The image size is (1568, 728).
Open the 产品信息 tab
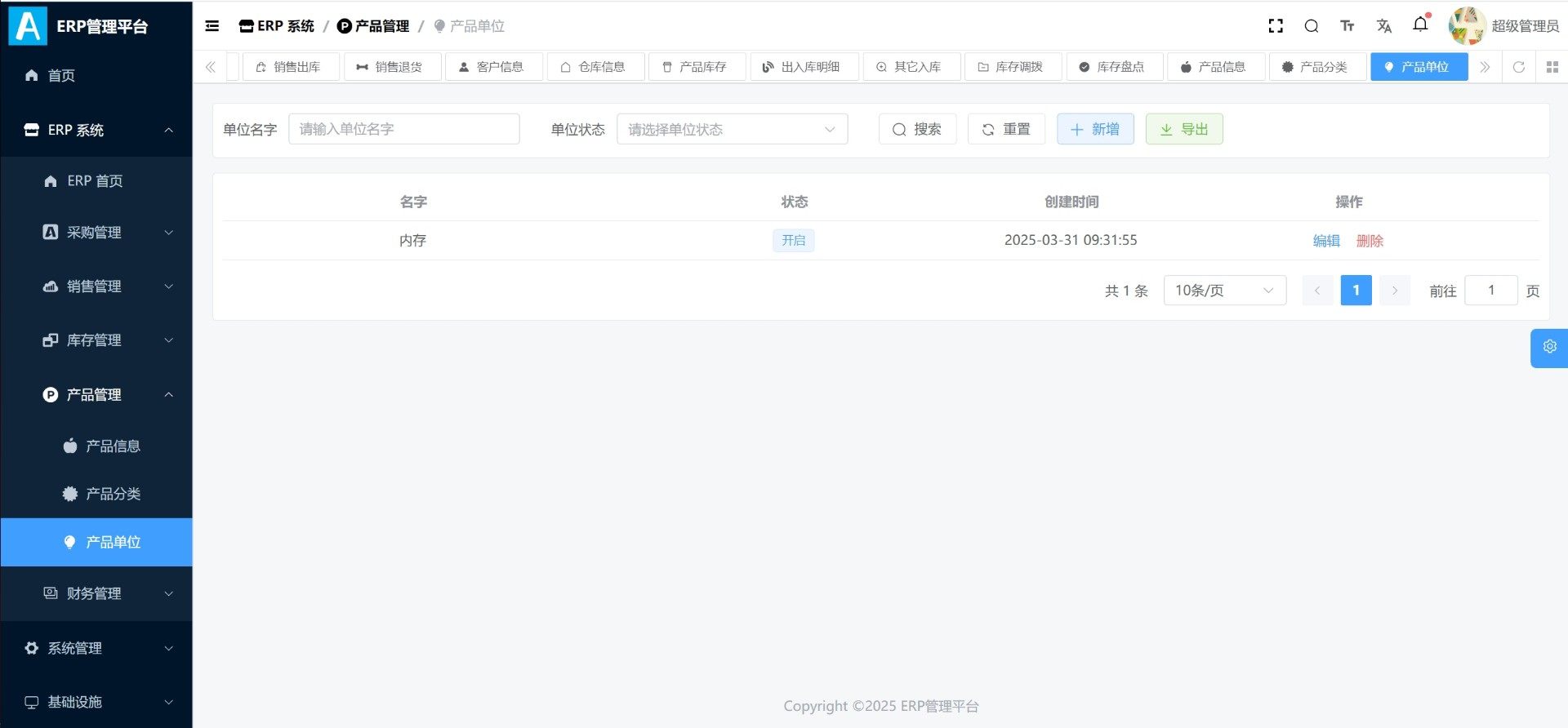pyautogui.click(x=1216, y=67)
